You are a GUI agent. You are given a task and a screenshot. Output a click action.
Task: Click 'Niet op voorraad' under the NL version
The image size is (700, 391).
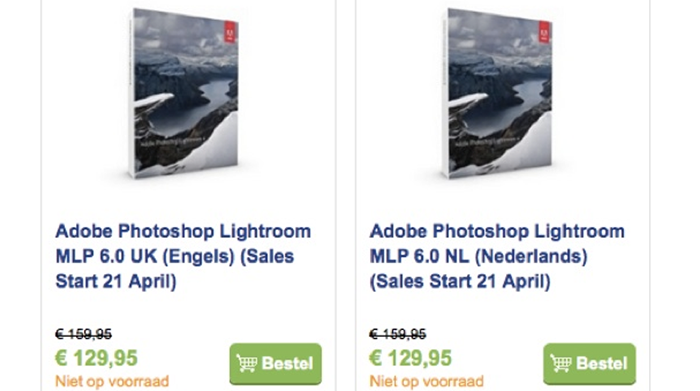pos(426,381)
